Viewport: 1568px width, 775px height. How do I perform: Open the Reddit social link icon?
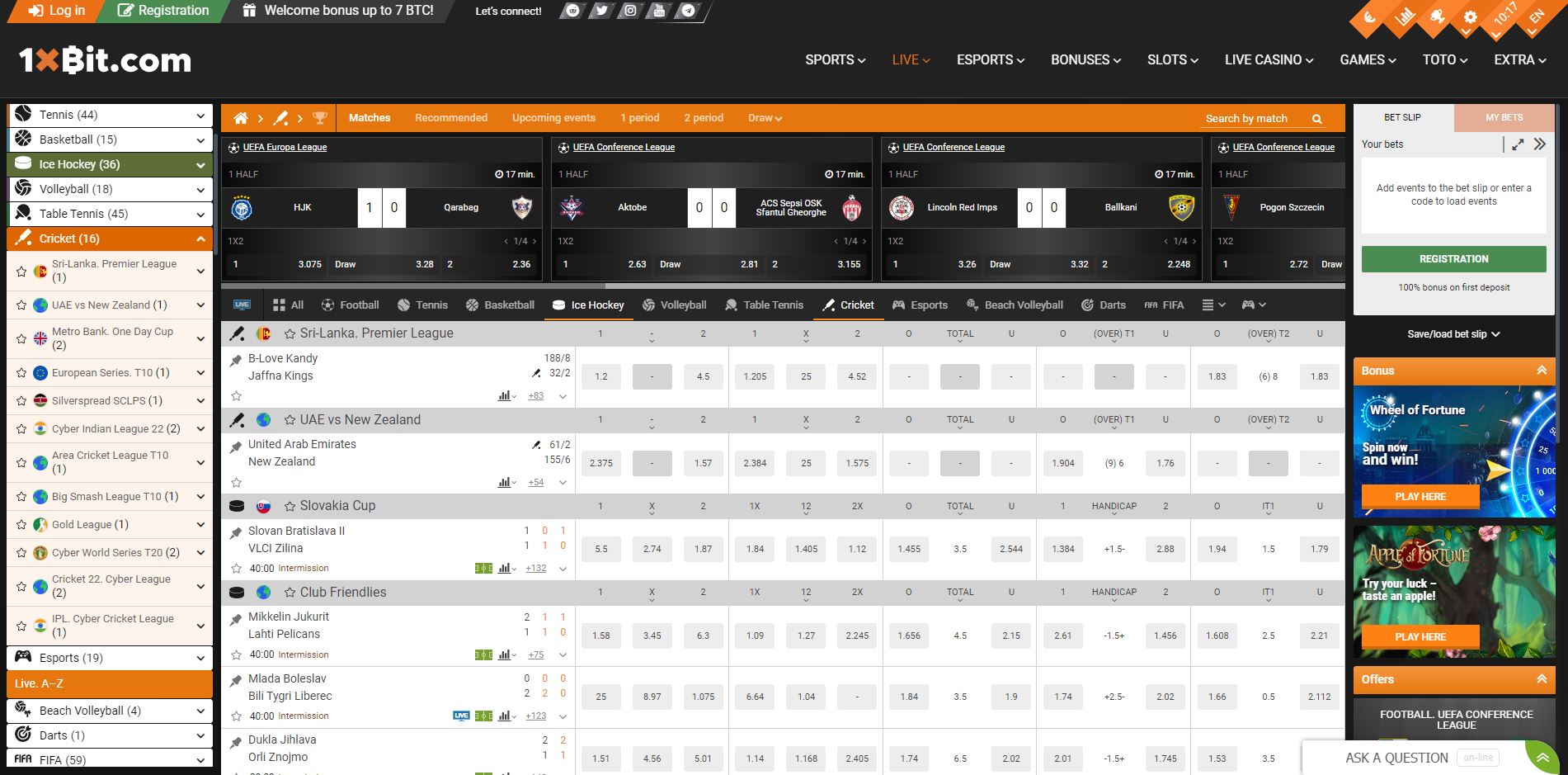coord(572,11)
